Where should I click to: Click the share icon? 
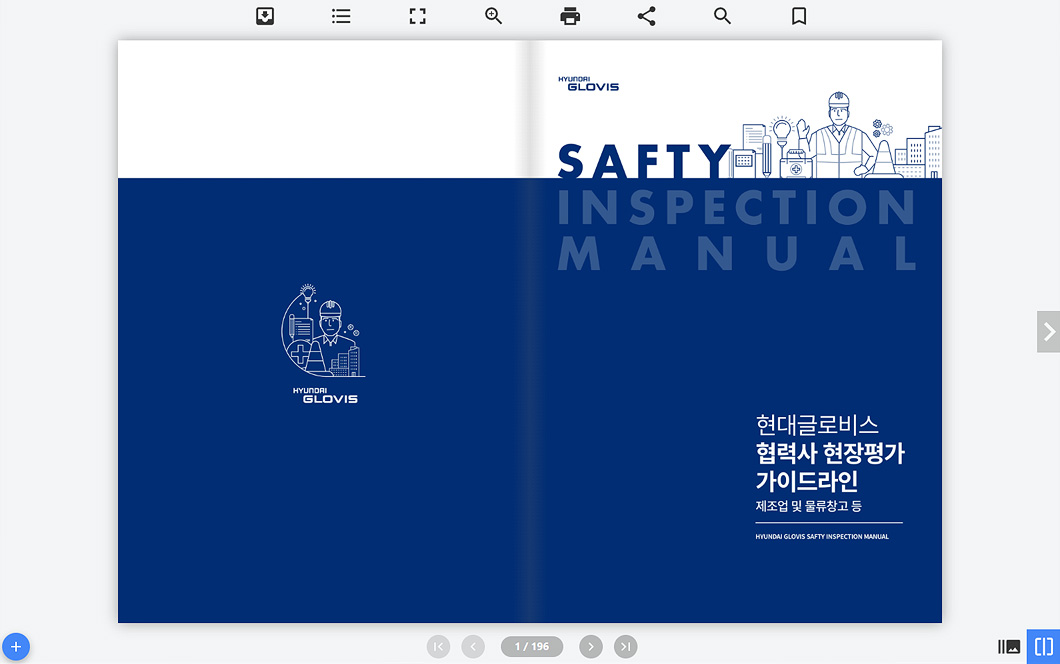(x=646, y=16)
